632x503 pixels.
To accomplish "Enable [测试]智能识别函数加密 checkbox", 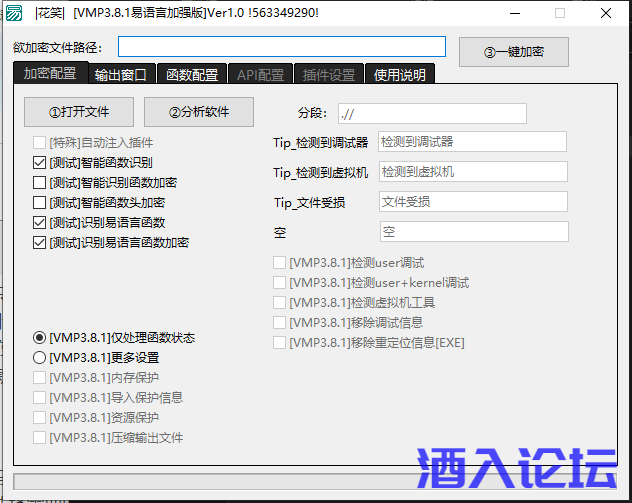I will click(39, 183).
